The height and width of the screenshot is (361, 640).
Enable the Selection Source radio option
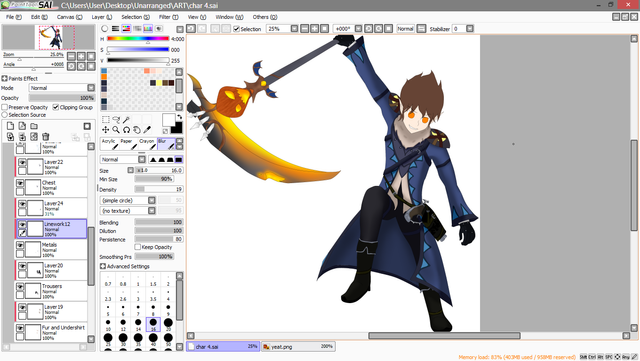click(5, 115)
